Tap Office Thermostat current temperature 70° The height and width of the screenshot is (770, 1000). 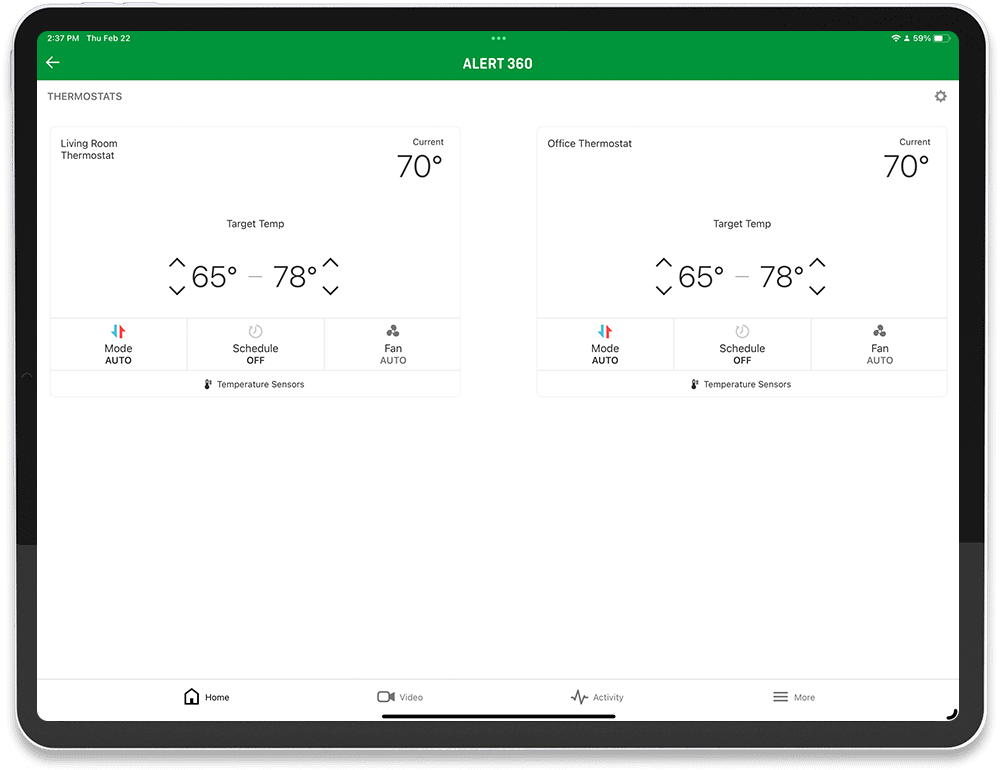[906, 166]
